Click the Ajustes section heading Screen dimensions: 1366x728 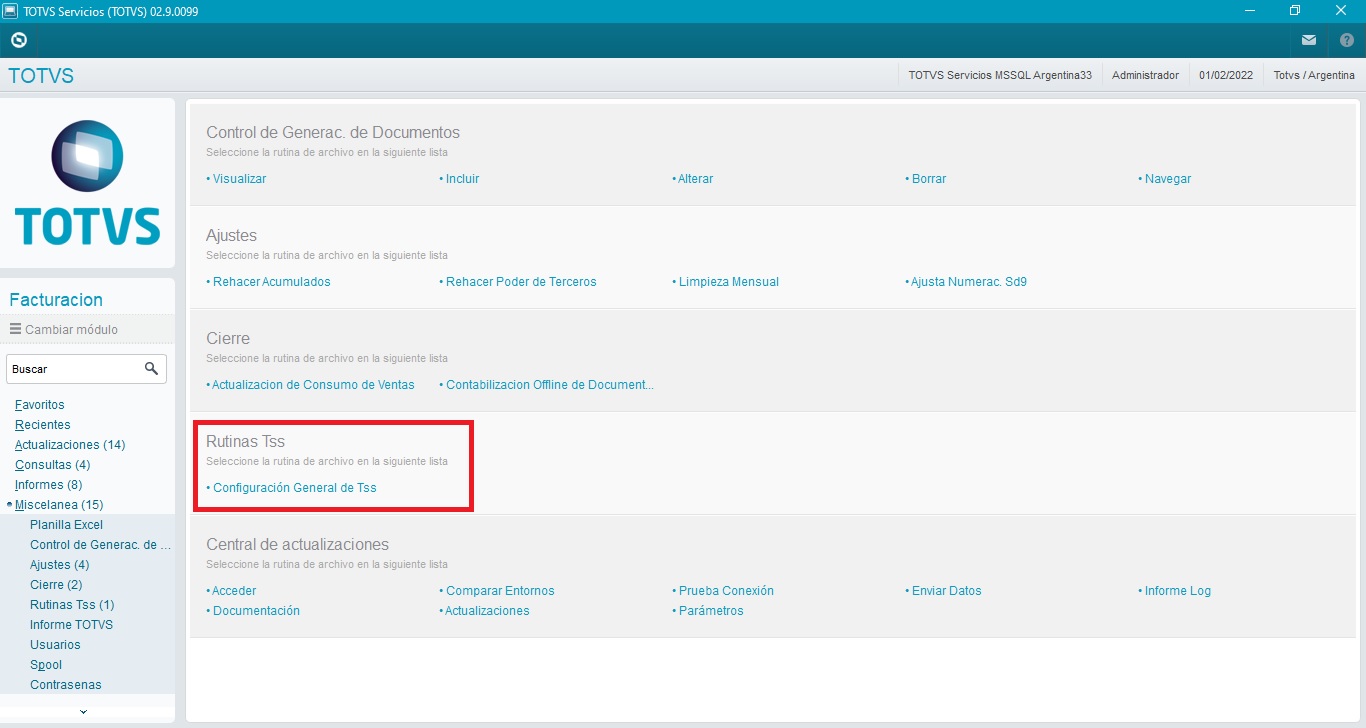click(x=232, y=235)
